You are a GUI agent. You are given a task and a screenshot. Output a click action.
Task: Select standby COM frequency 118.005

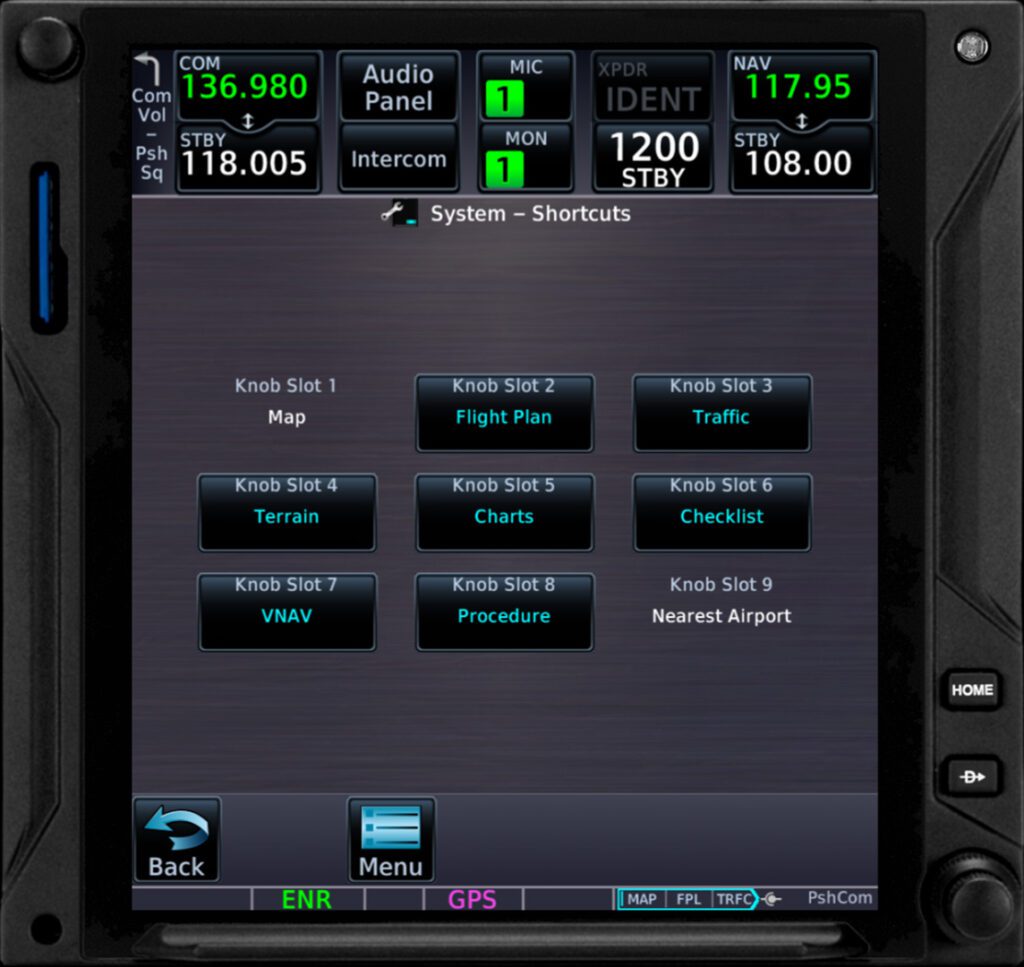(247, 159)
